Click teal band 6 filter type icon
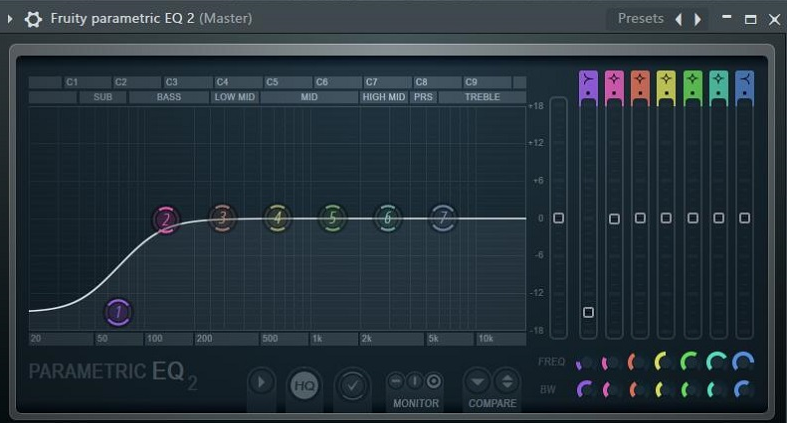This screenshot has width=787, height=423. pyautogui.click(x=718, y=80)
